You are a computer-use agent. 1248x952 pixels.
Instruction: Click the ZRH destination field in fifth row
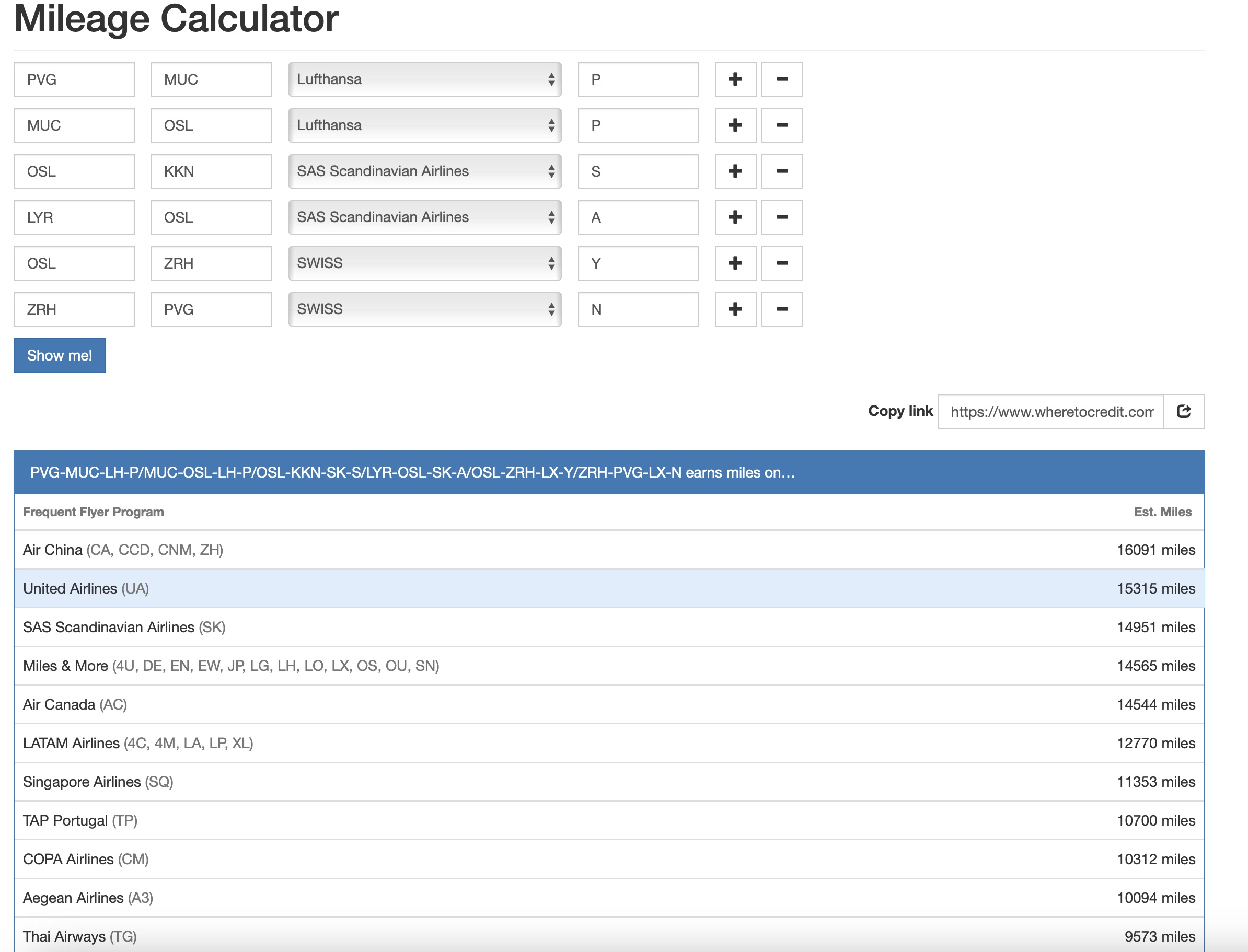point(211,263)
